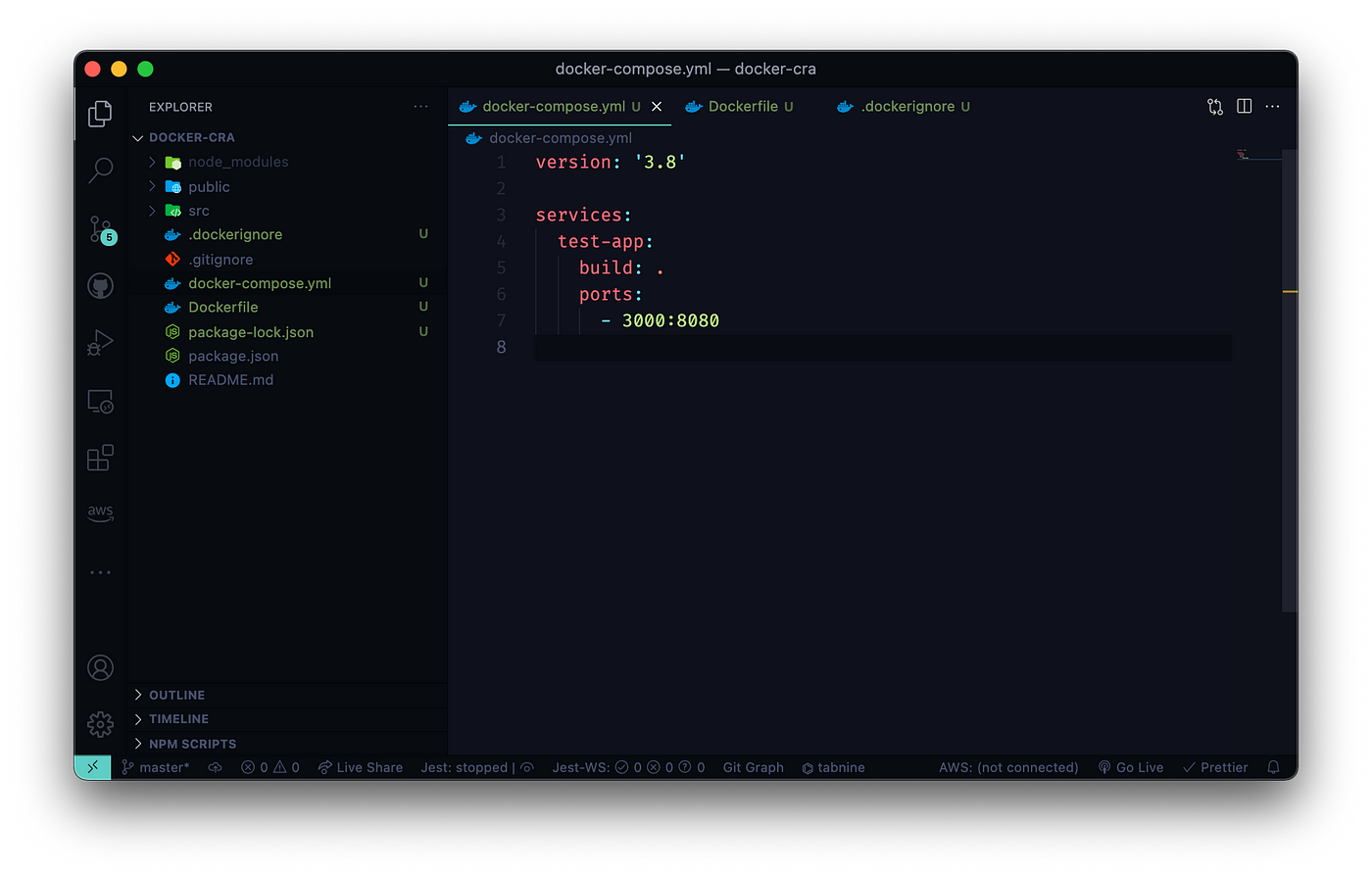Open editor more actions ellipsis
This screenshot has width=1372, height=878.
(1272, 107)
